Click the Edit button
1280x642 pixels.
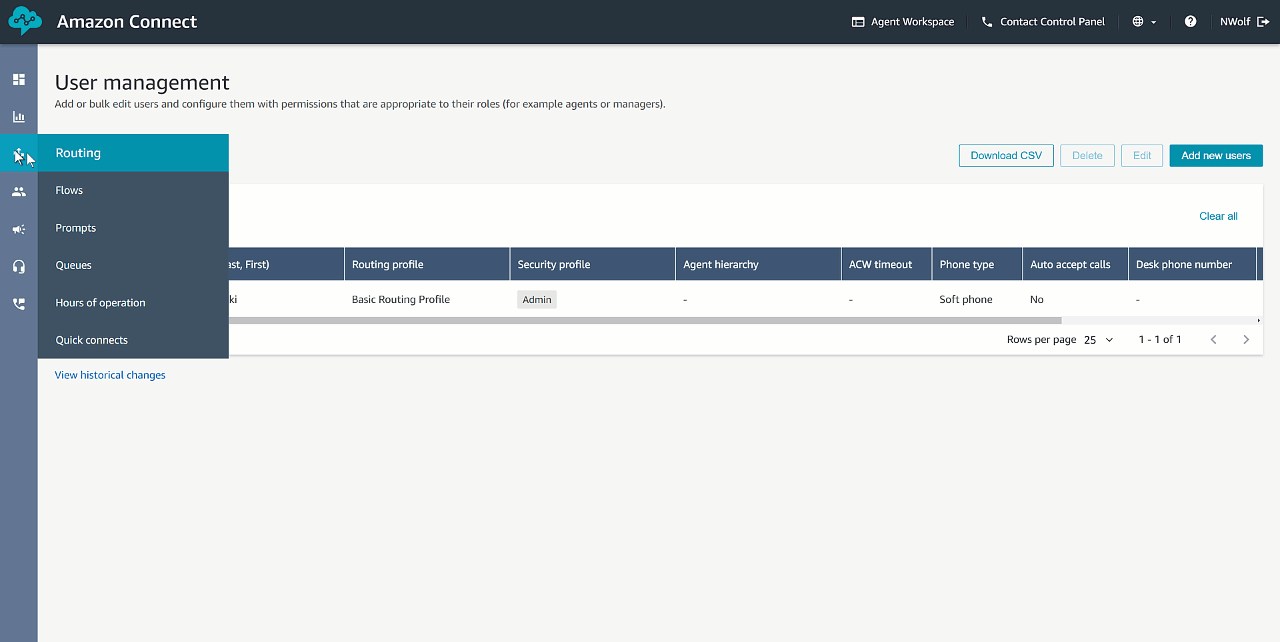1142,155
